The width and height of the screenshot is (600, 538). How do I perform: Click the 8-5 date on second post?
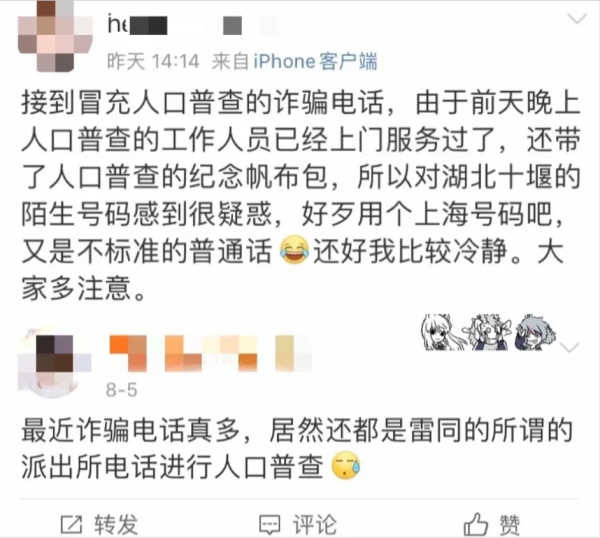coord(121,390)
